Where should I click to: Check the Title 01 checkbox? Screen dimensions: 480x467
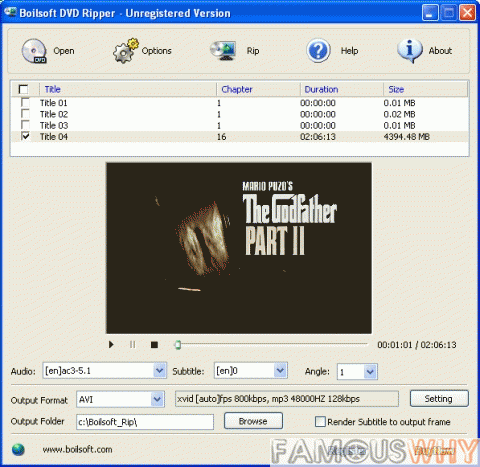click(25, 102)
